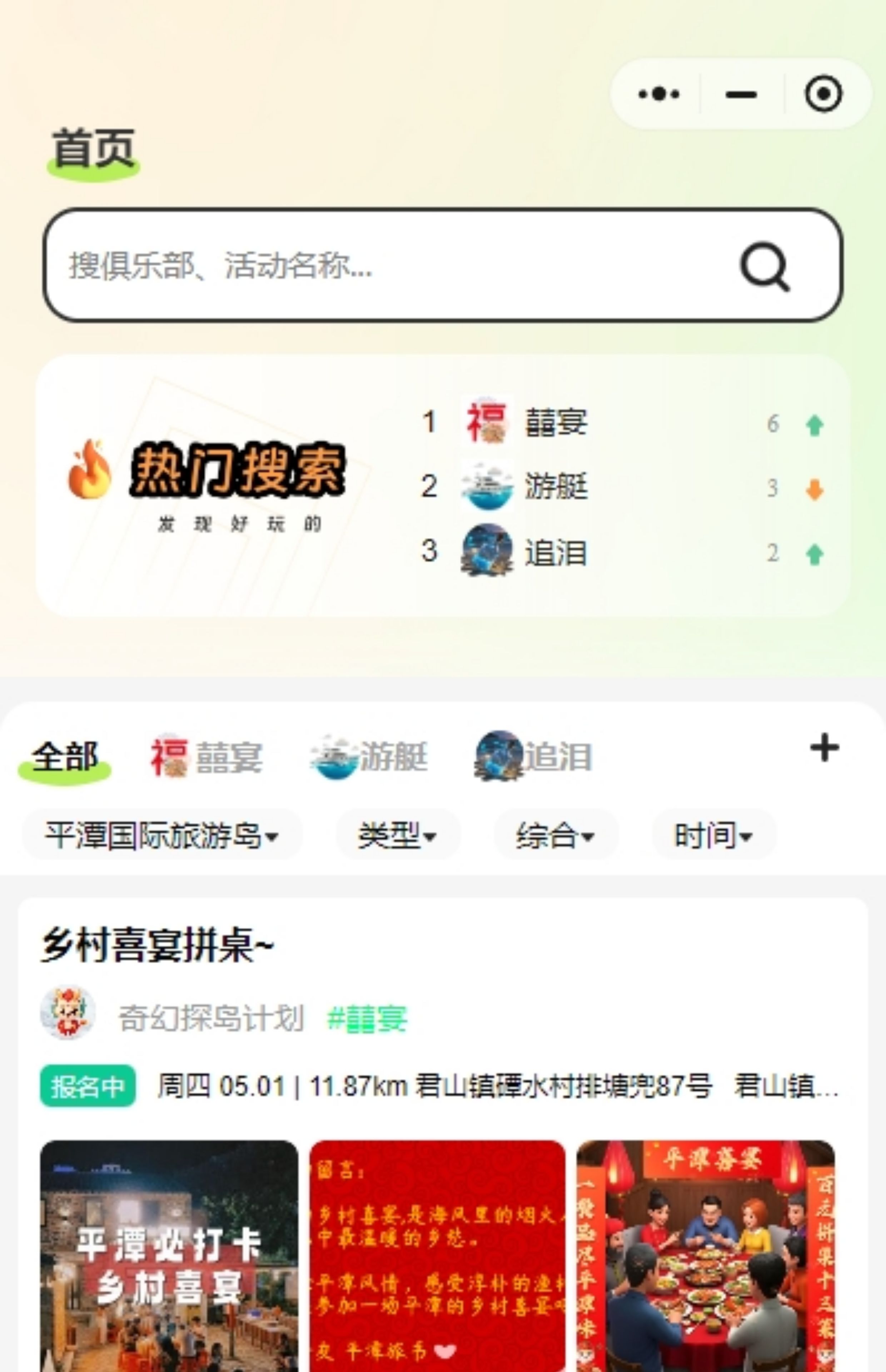
Task: Tap the mini program minimize bar icon
Action: coord(741,94)
